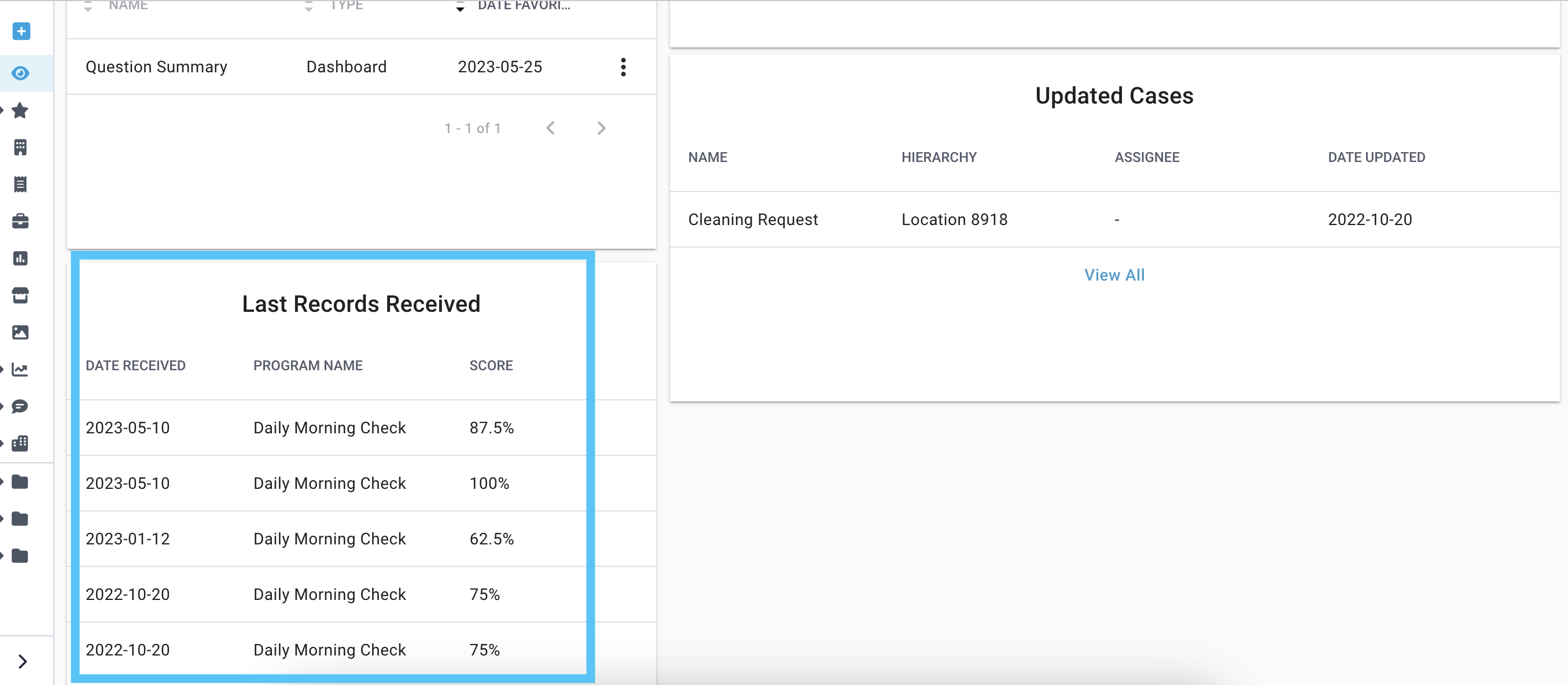Select the office building icon in sidebar

point(21,148)
